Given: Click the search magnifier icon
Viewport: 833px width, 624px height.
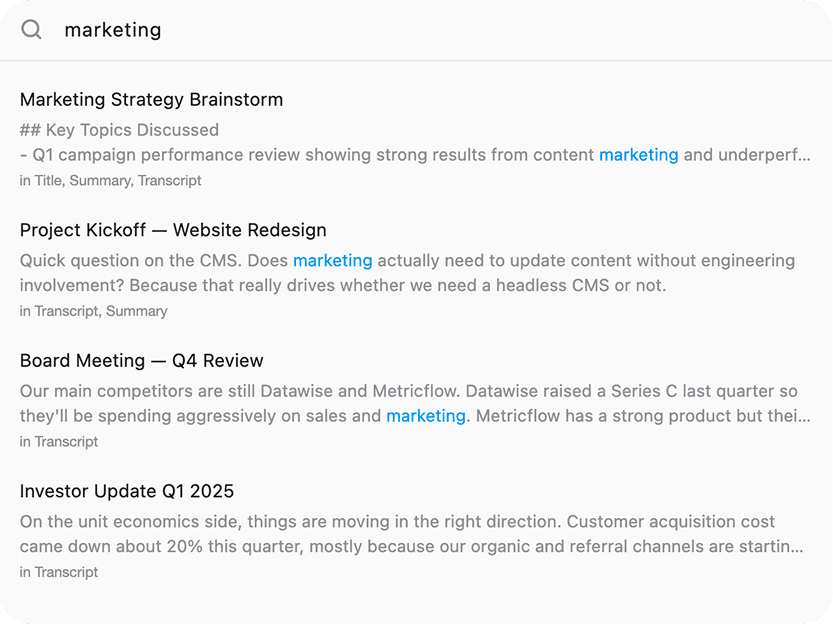Looking at the screenshot, I should point(32,30).
